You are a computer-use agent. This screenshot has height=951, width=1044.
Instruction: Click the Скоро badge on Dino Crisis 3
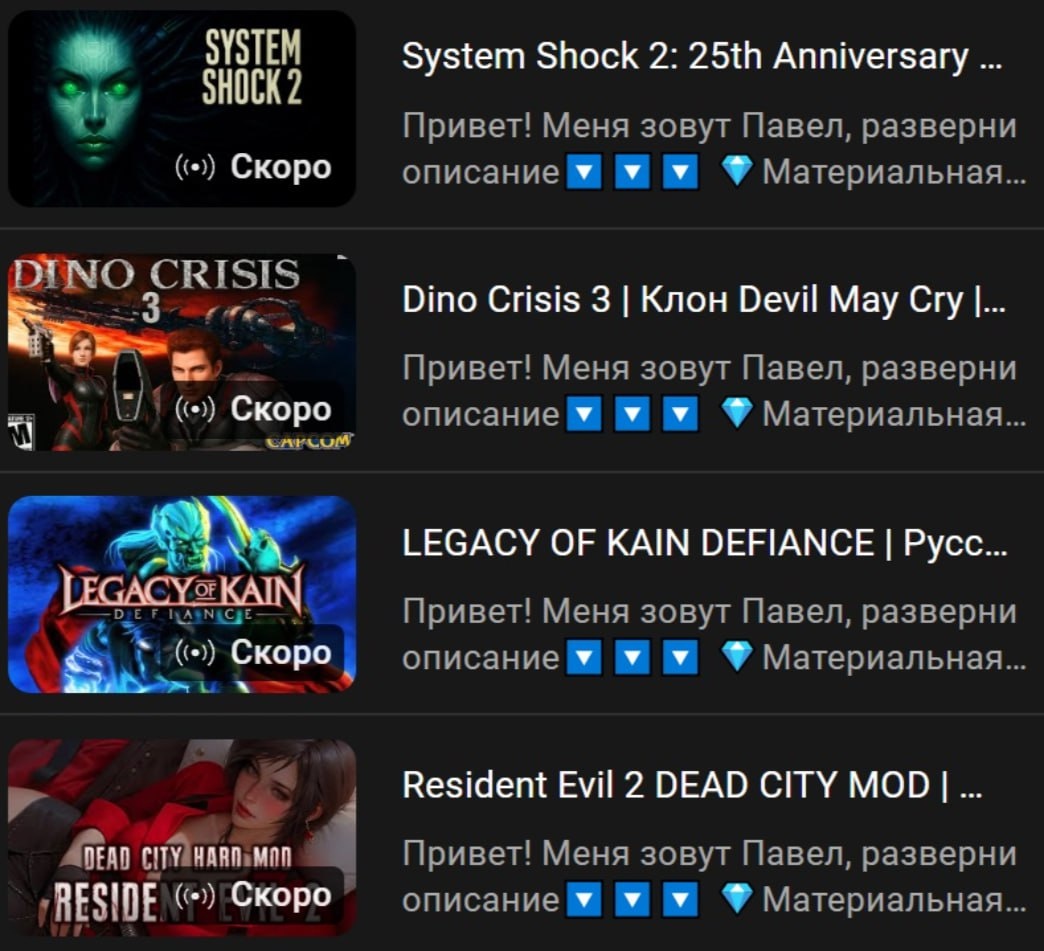pos(254,410)
